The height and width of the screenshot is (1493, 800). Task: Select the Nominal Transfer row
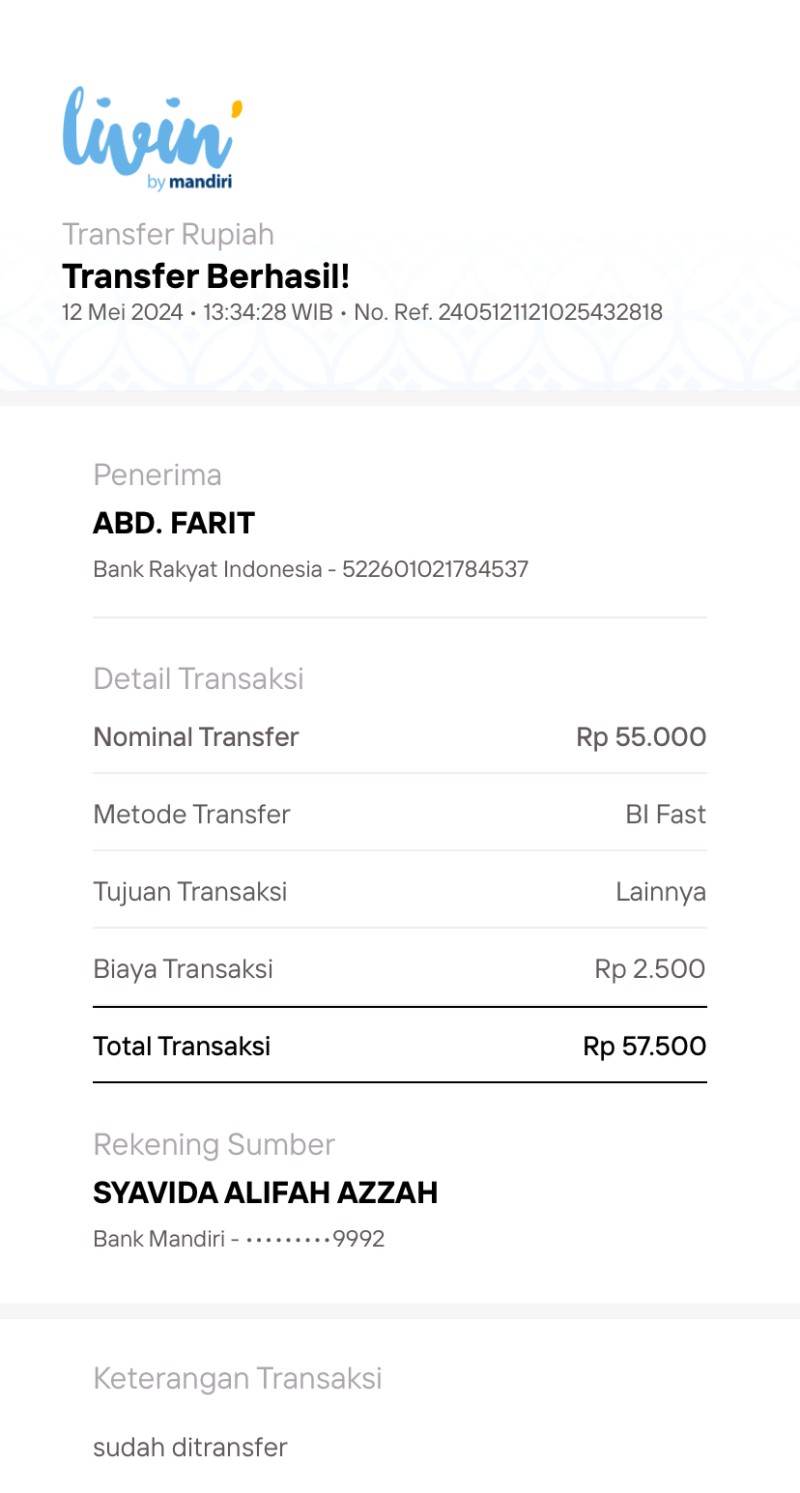[400, 738]
